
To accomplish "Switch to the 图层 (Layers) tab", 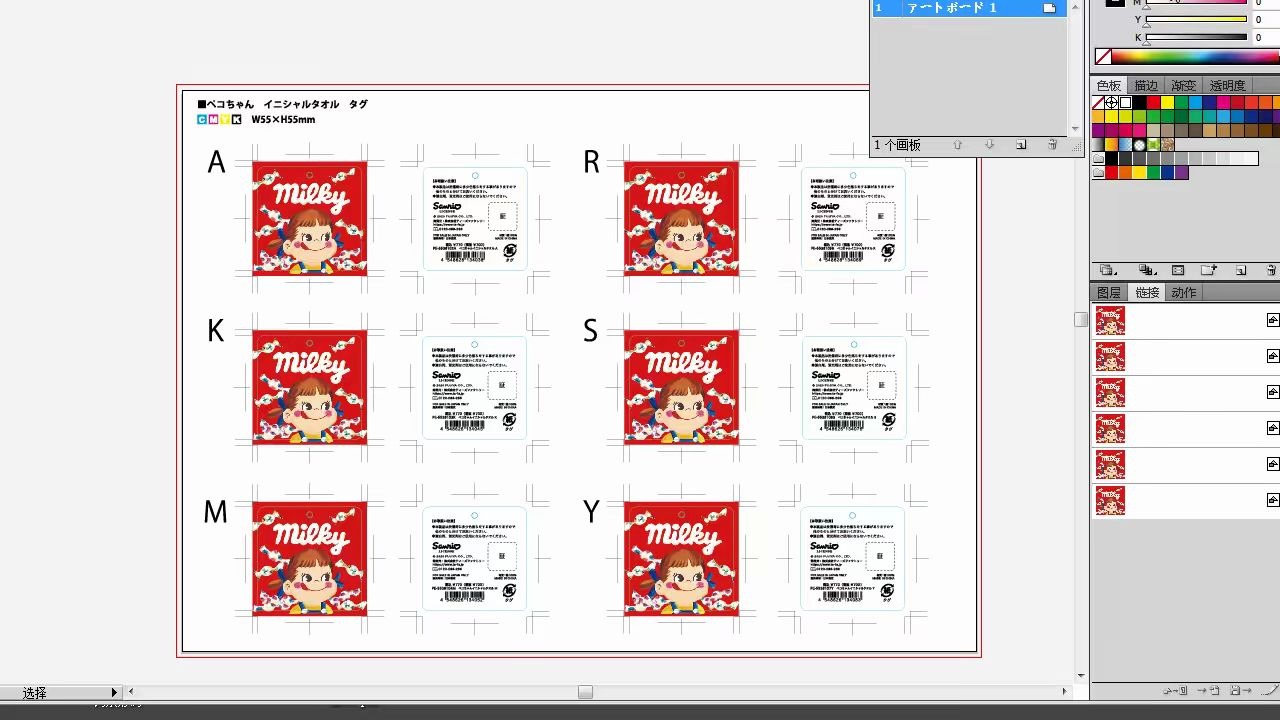I will click(1108, 292).
